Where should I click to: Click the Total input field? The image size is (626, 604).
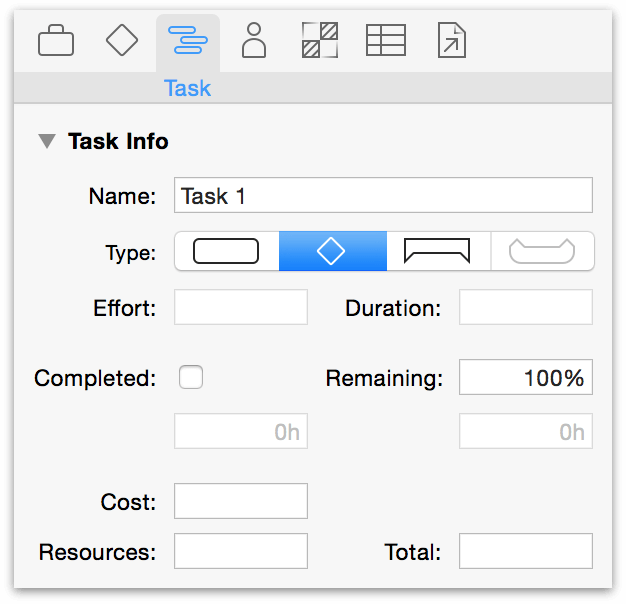click(526, 551)
